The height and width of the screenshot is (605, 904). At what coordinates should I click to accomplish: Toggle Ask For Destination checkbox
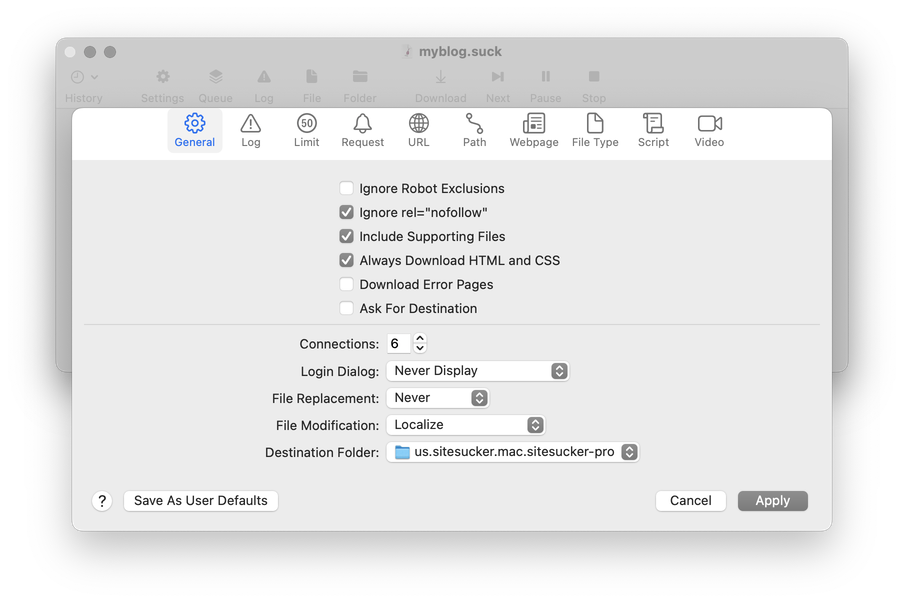[347, 308]
